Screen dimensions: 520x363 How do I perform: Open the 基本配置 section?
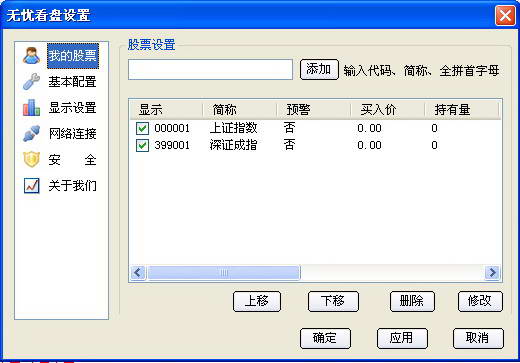pyautogui.click(x=72, y=82)
